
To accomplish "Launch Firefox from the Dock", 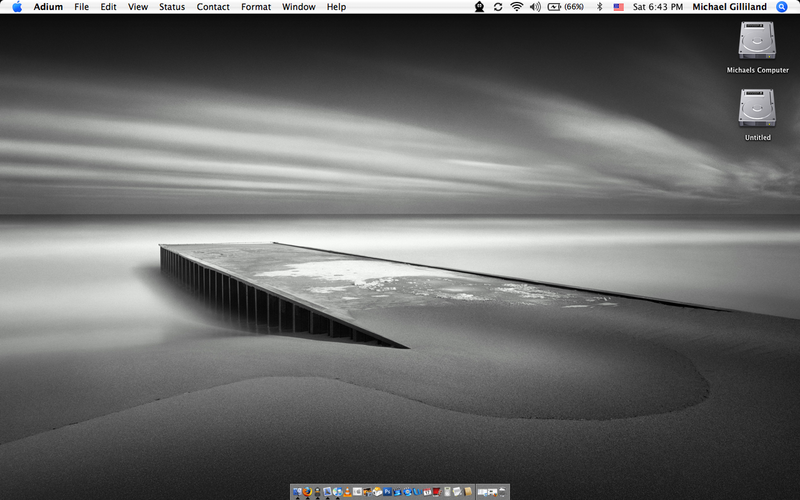I will 307,491.
